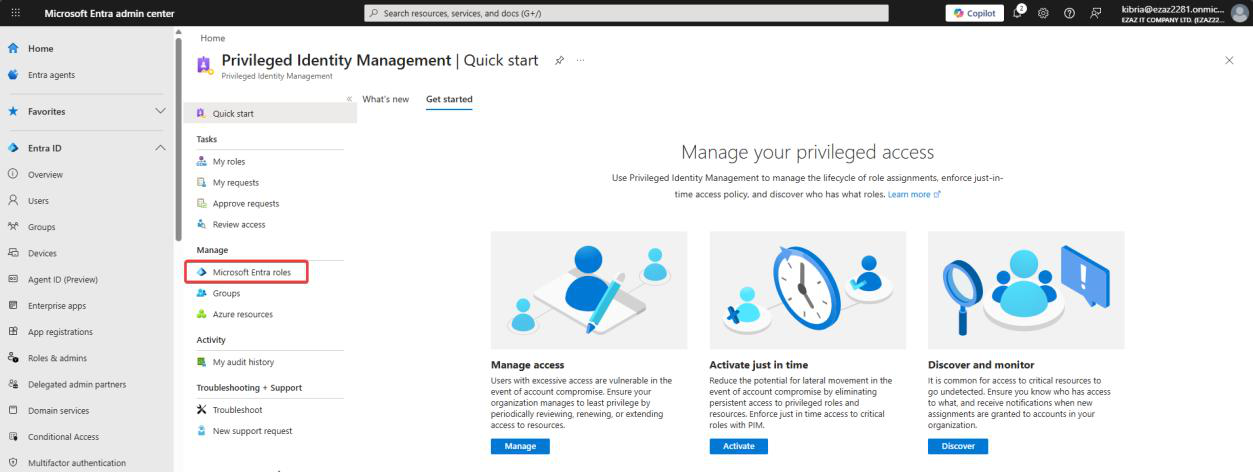Click the Delegated admin partners icon
1253x472 pixels.
coord(13,384)
